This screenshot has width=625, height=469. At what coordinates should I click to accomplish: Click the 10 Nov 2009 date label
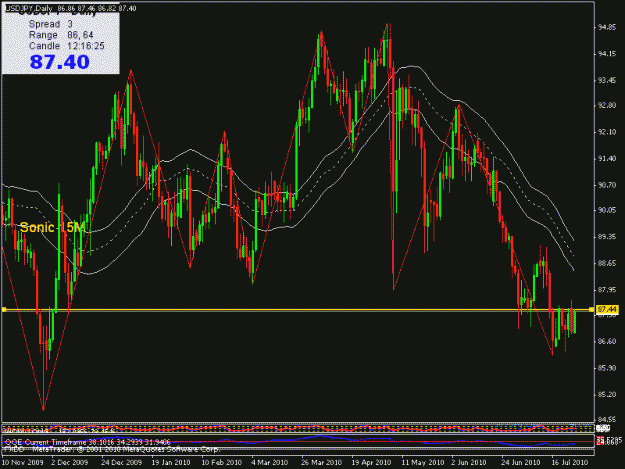(x=23, y=463)
